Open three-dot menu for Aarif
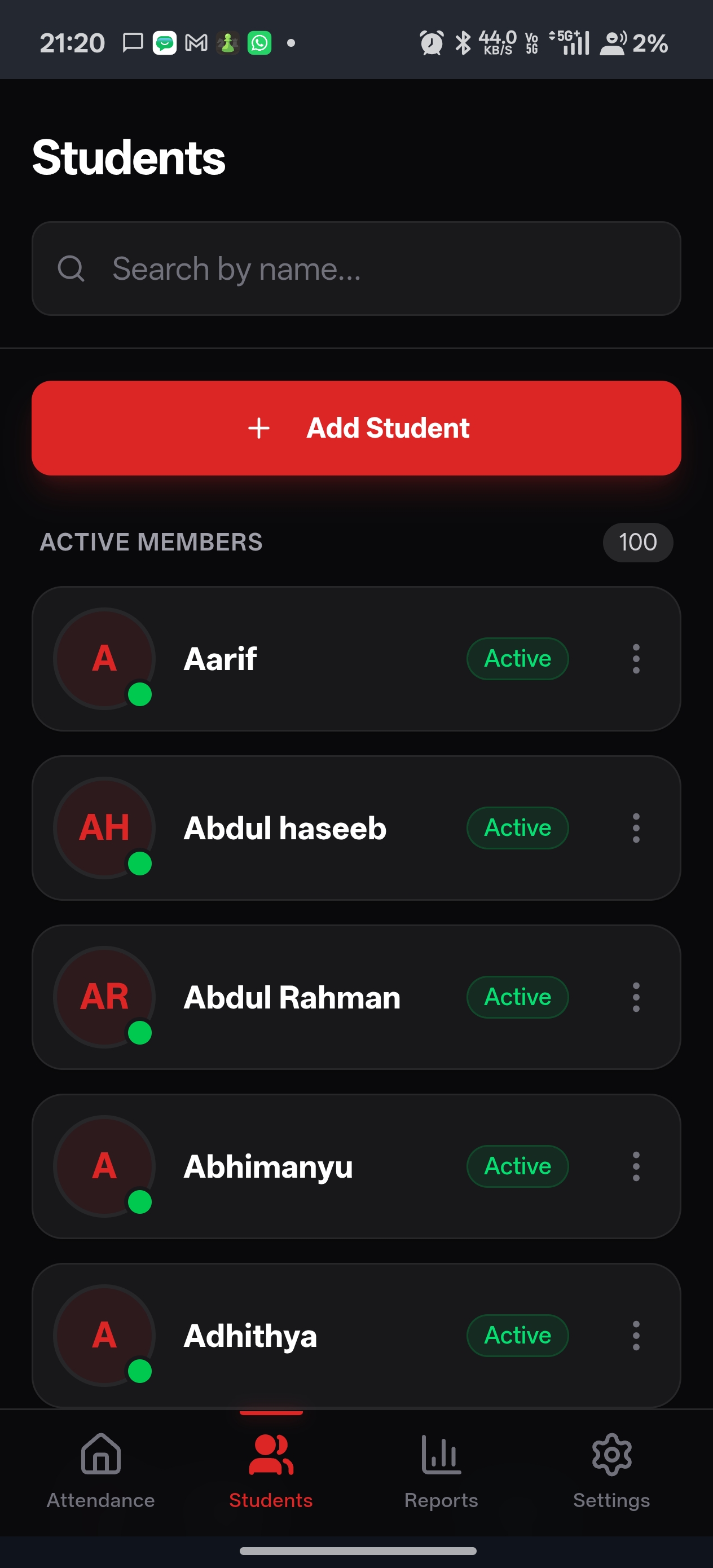This screenshot has height=1568, width=713. 636,659
